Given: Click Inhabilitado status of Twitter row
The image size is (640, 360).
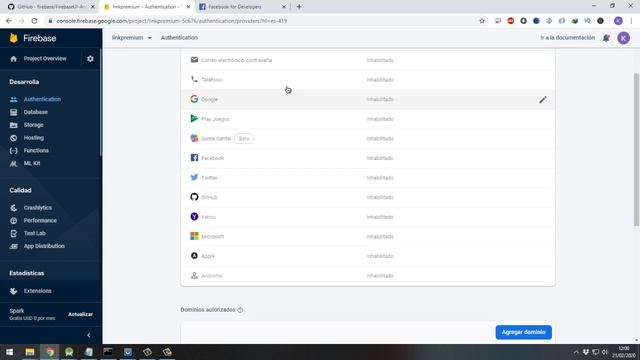Looking at the screenshot, I should coord(380,178).
